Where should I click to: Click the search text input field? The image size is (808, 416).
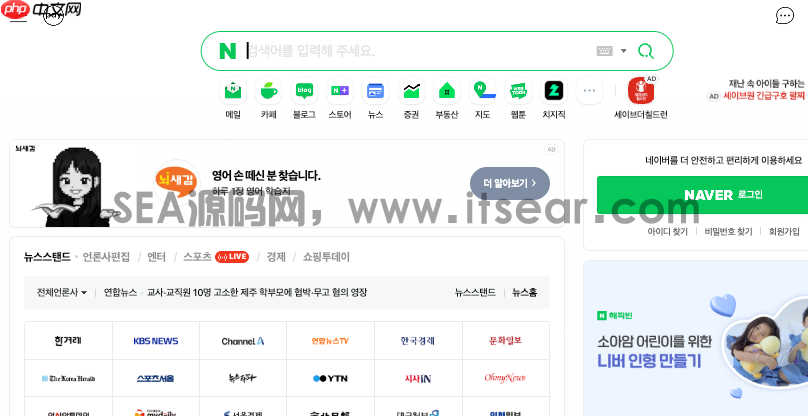tap(420, 51)
